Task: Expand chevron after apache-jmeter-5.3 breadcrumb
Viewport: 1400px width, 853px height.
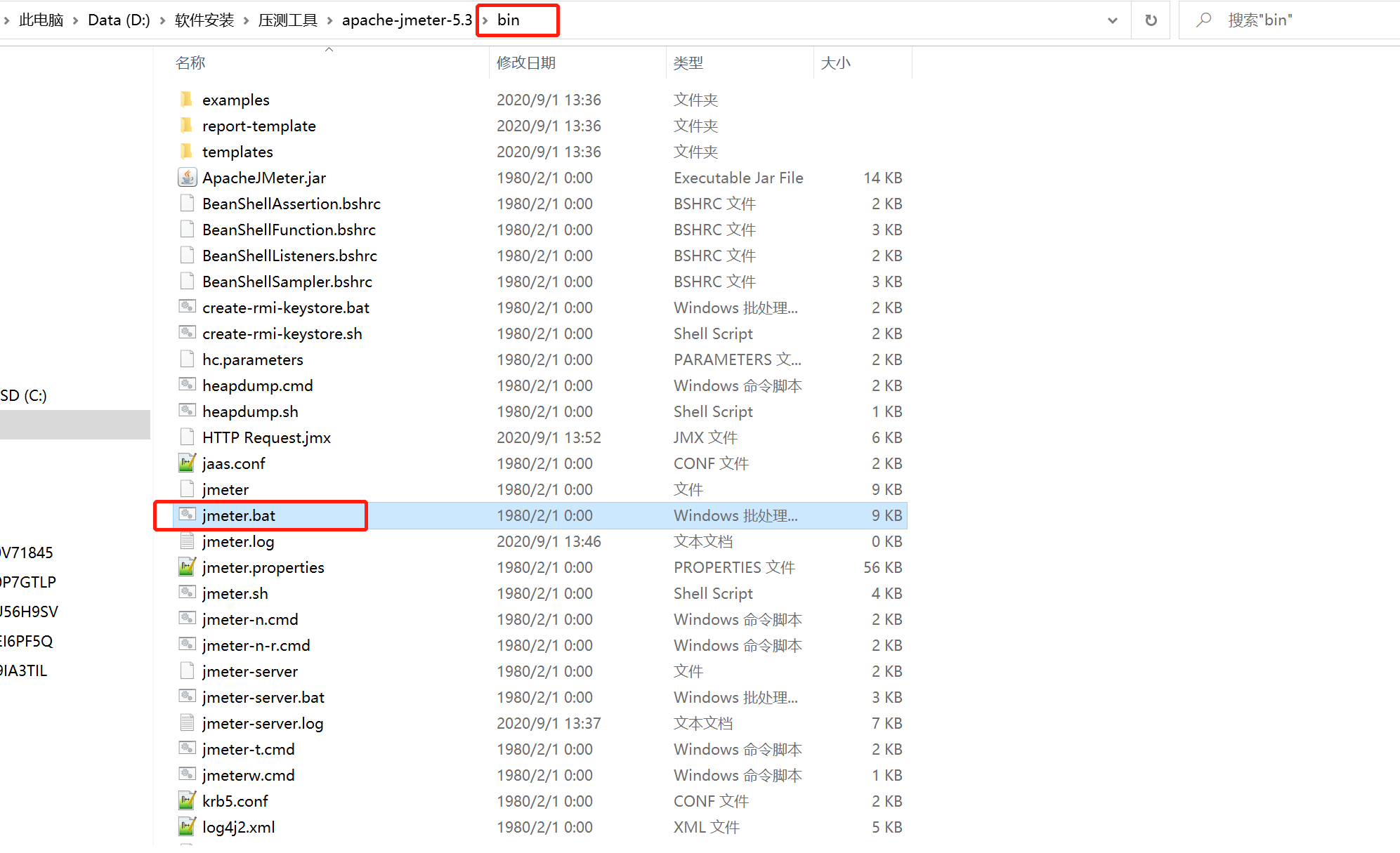Action: 485,20
